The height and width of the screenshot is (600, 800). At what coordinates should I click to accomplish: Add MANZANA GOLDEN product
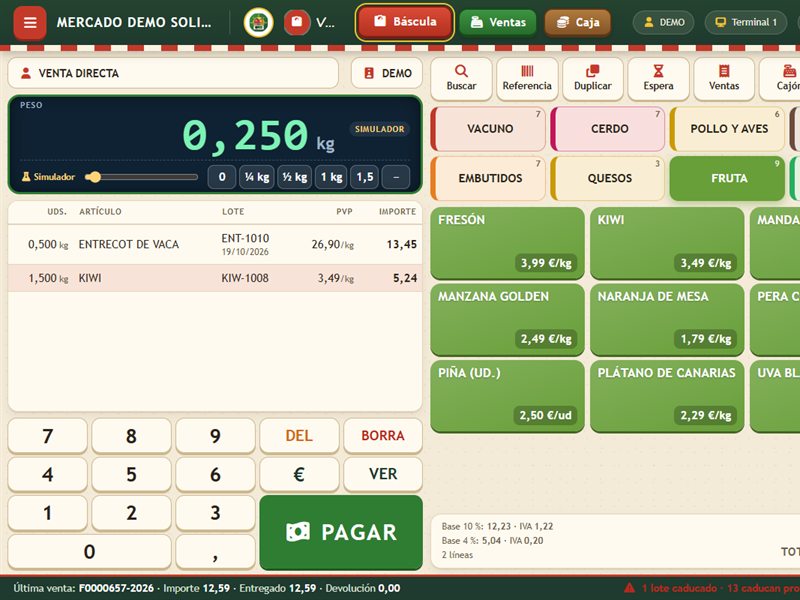[507, 319]
